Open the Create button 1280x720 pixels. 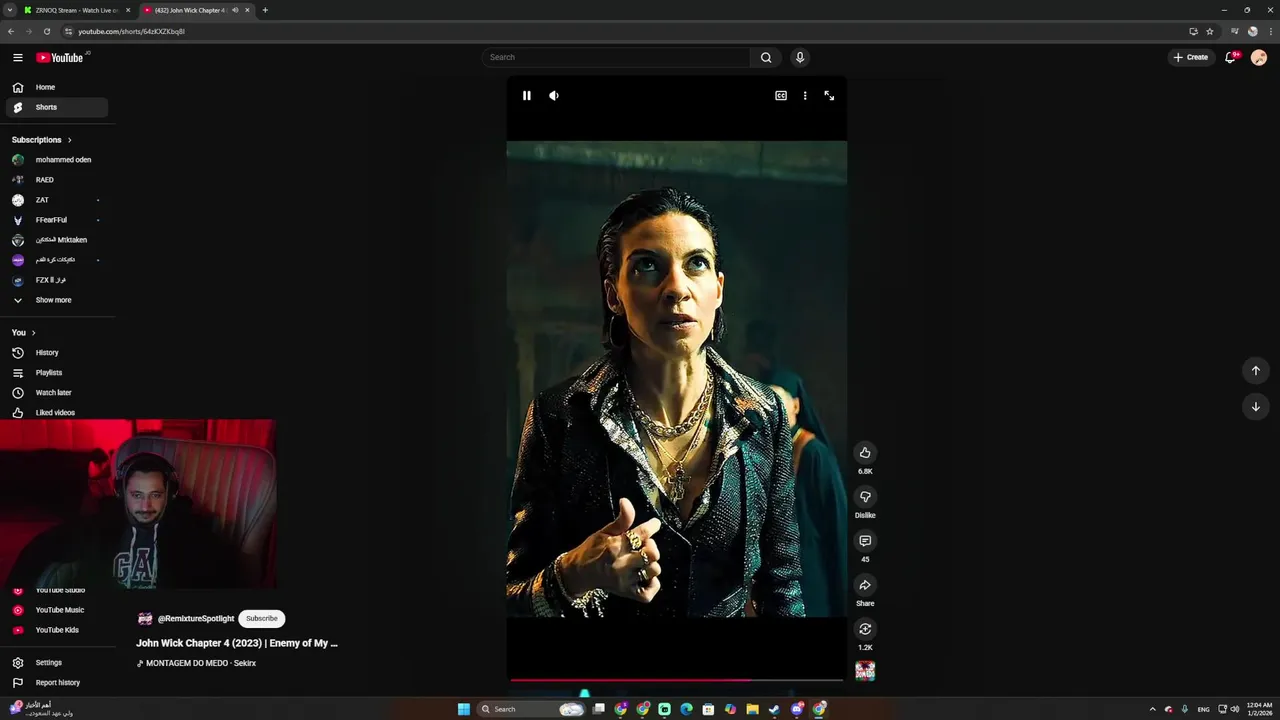(x=1191, y=57)
